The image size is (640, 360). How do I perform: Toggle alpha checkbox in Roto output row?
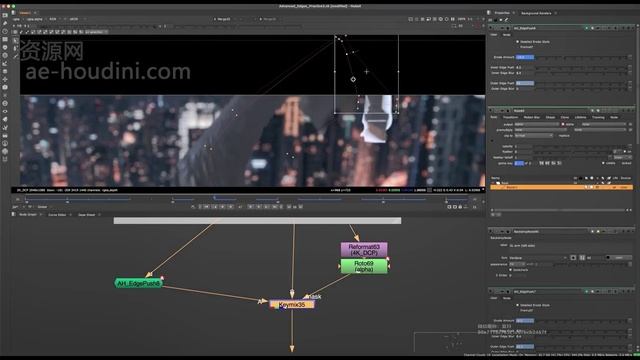563,124
